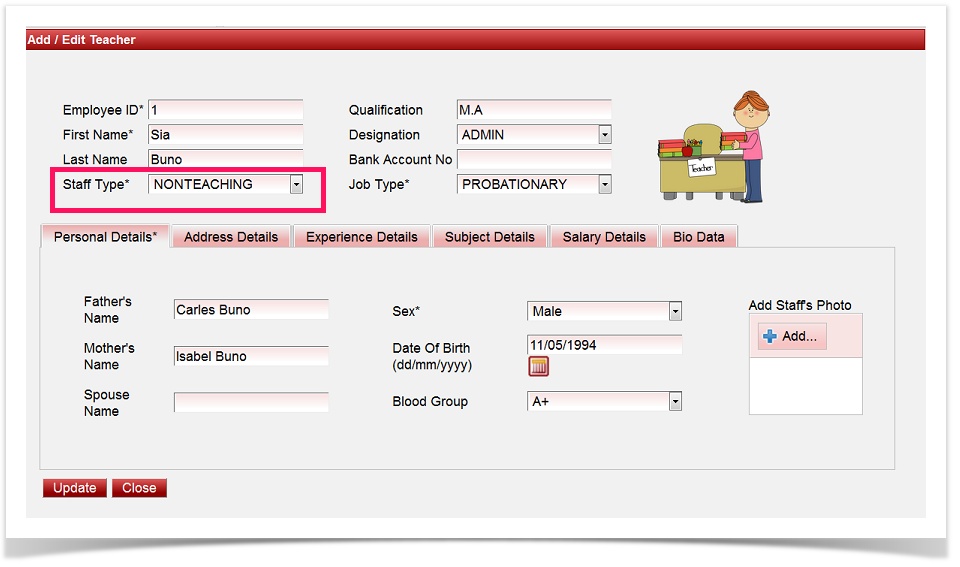Select the Bio Data tab
The width and height of the screenshot is (960, 567).
(x=699, y=237)
